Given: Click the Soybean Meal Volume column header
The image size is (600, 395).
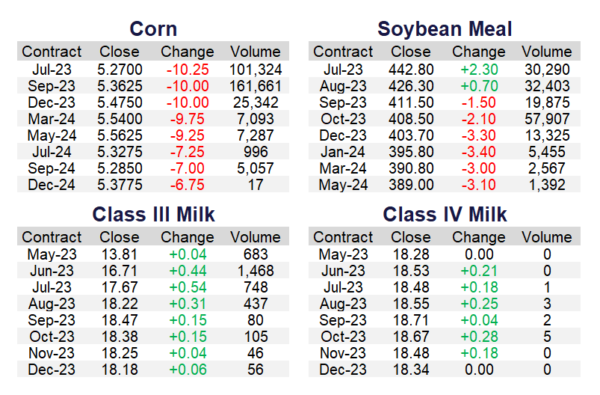Looking at the screenshot, I should tap(547, 52).
